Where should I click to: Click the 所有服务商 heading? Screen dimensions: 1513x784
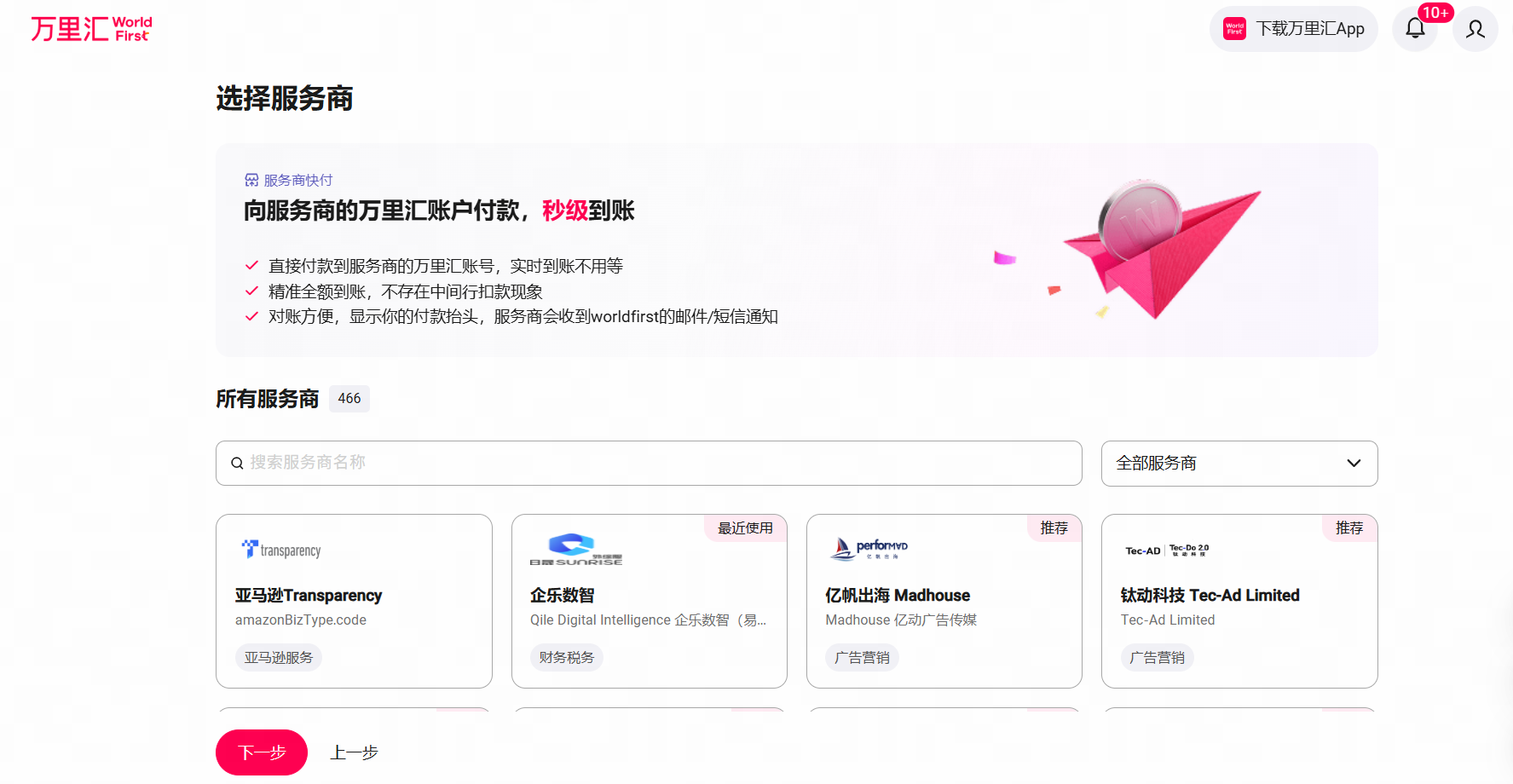point(268,399)
